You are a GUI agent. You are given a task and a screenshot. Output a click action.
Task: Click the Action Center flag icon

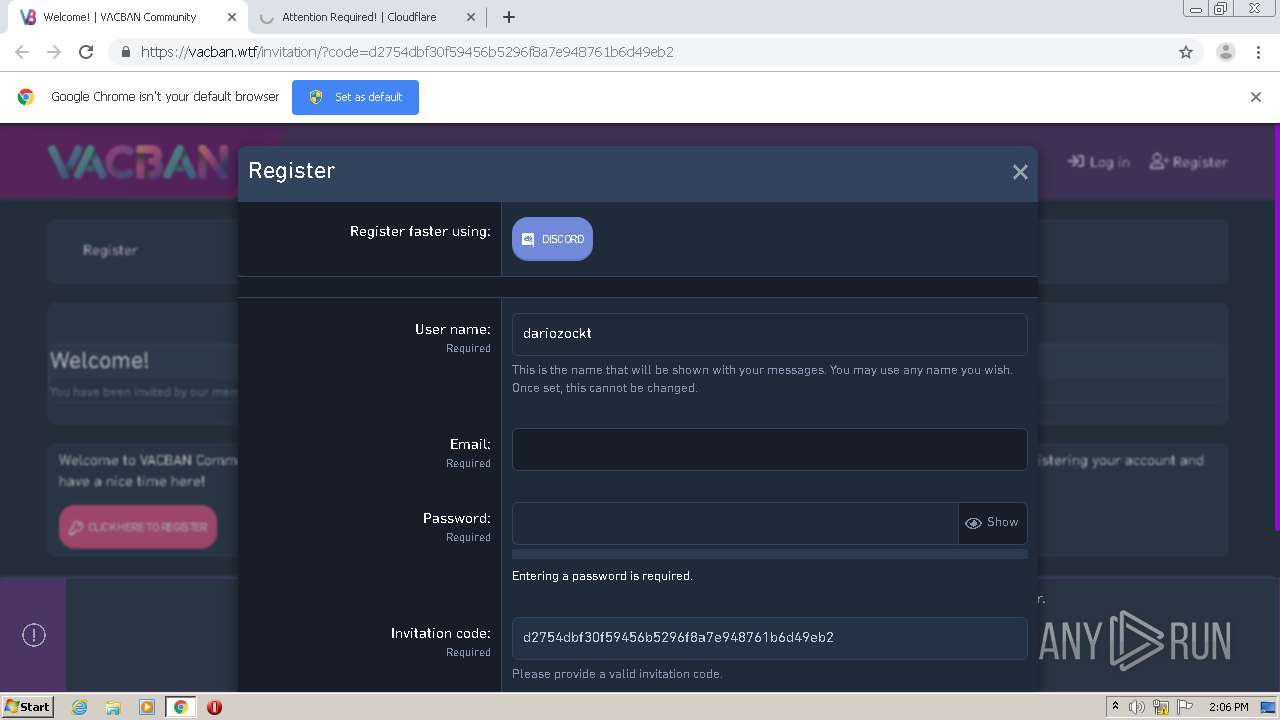(x=1184, y=707)
